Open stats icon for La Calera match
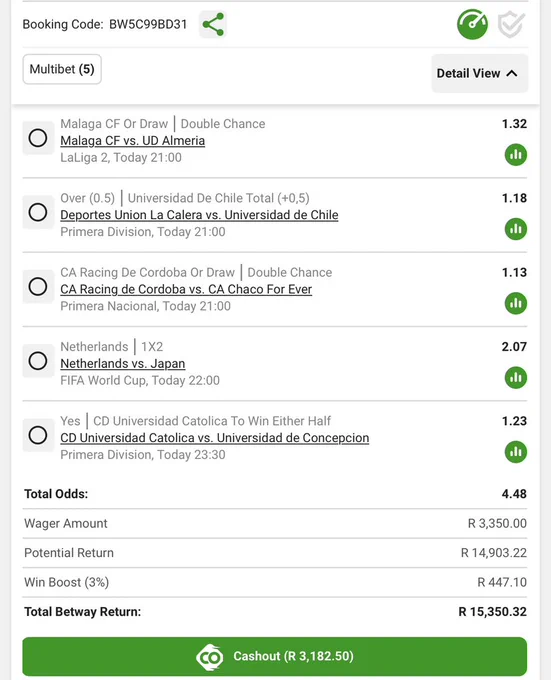551x680 pixels. 515,229
